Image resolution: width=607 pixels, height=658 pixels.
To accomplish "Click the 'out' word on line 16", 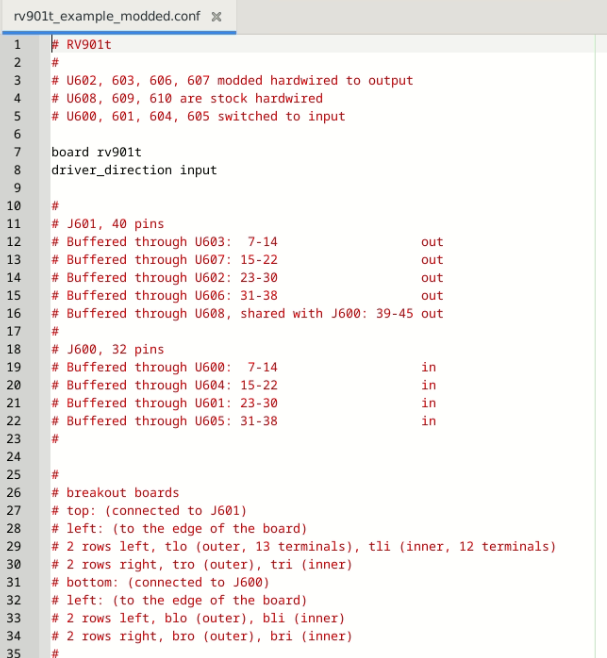I will (432, 313).
